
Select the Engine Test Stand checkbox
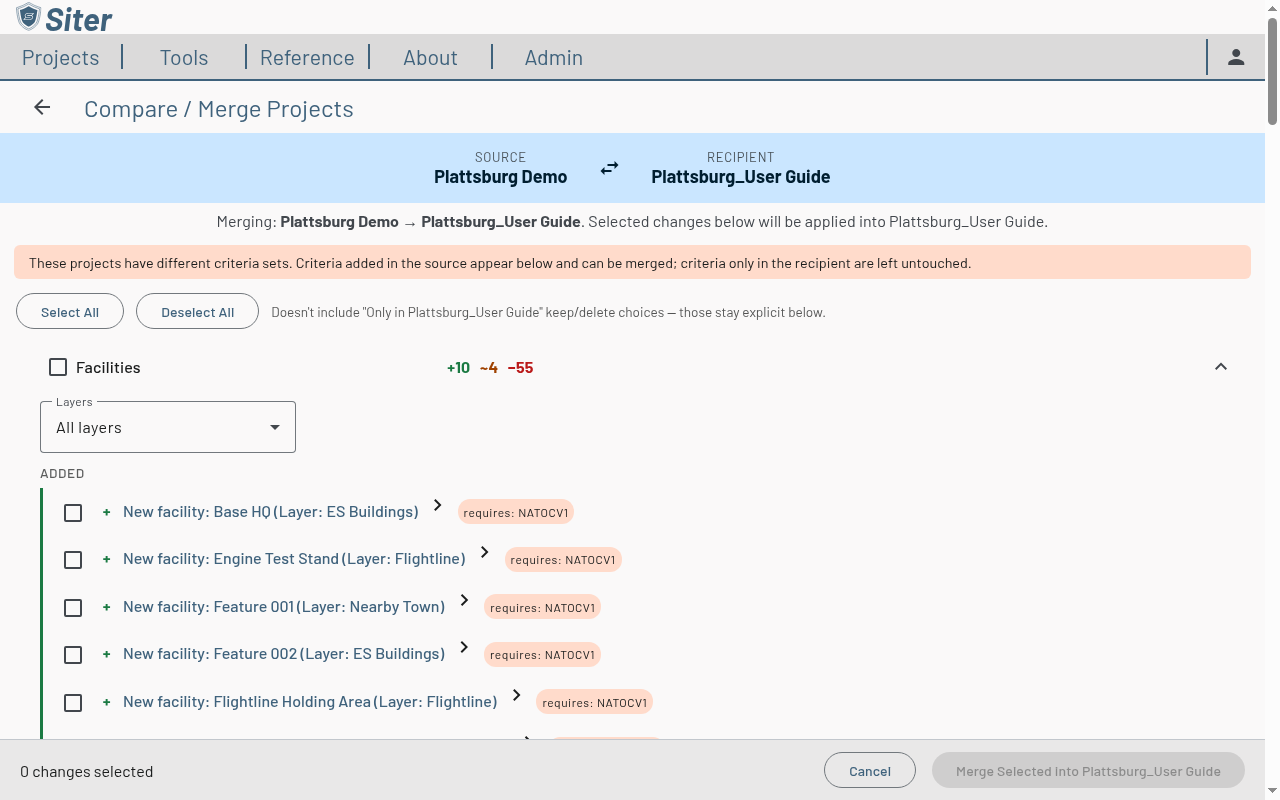(x=73, y=560)
